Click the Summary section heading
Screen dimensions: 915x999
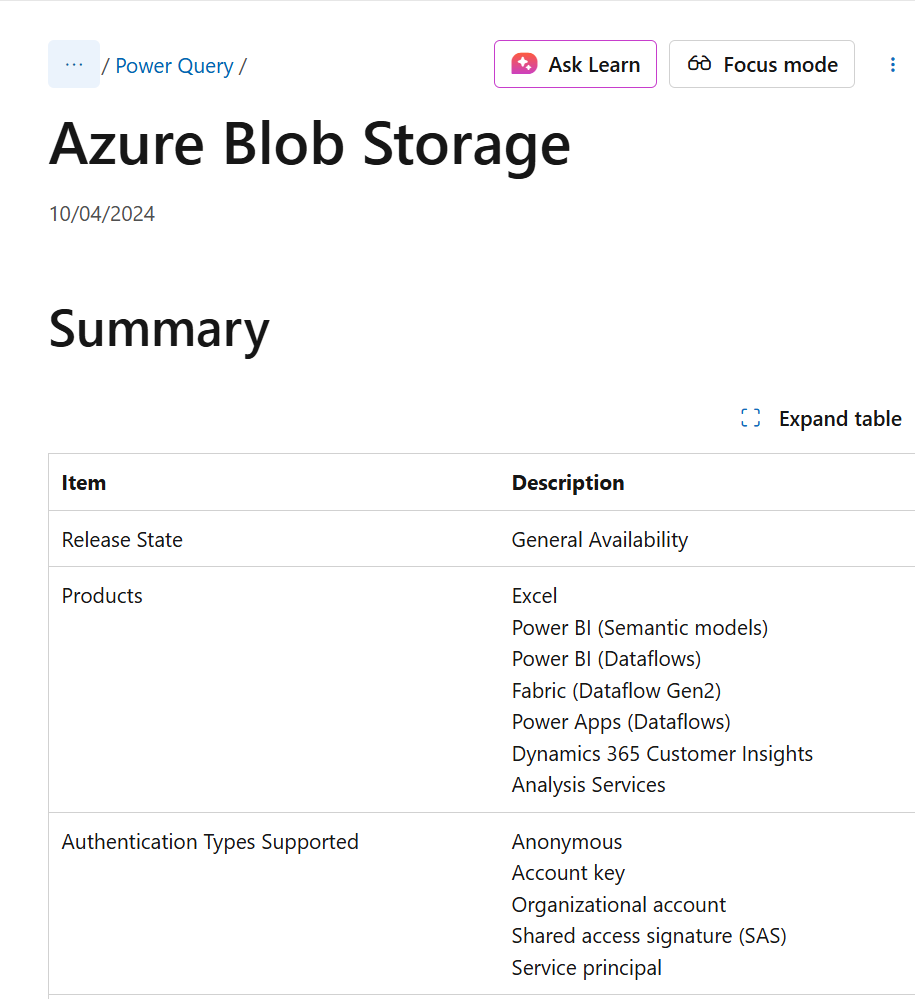pos(159,330)
